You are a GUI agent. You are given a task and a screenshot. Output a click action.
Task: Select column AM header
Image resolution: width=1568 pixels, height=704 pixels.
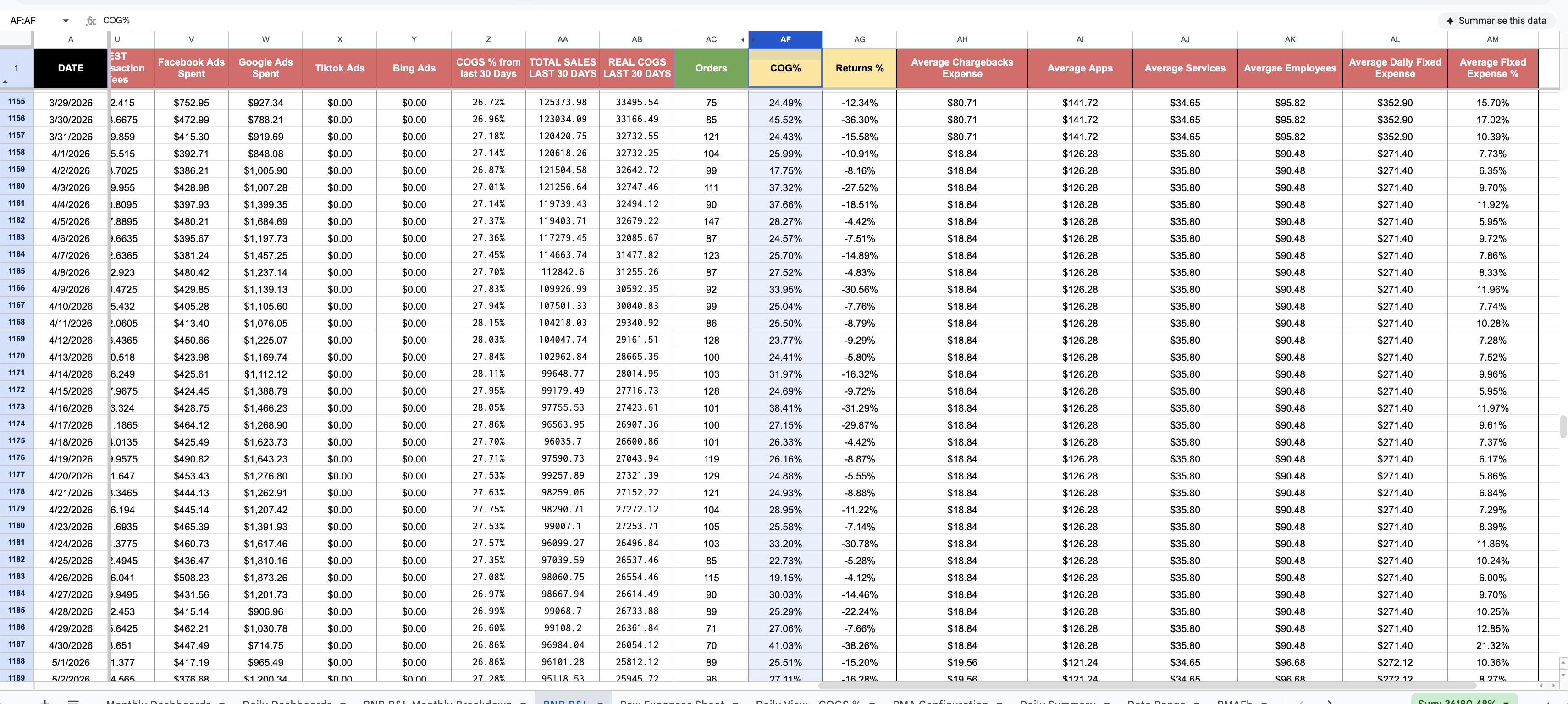coord(1492,39)
